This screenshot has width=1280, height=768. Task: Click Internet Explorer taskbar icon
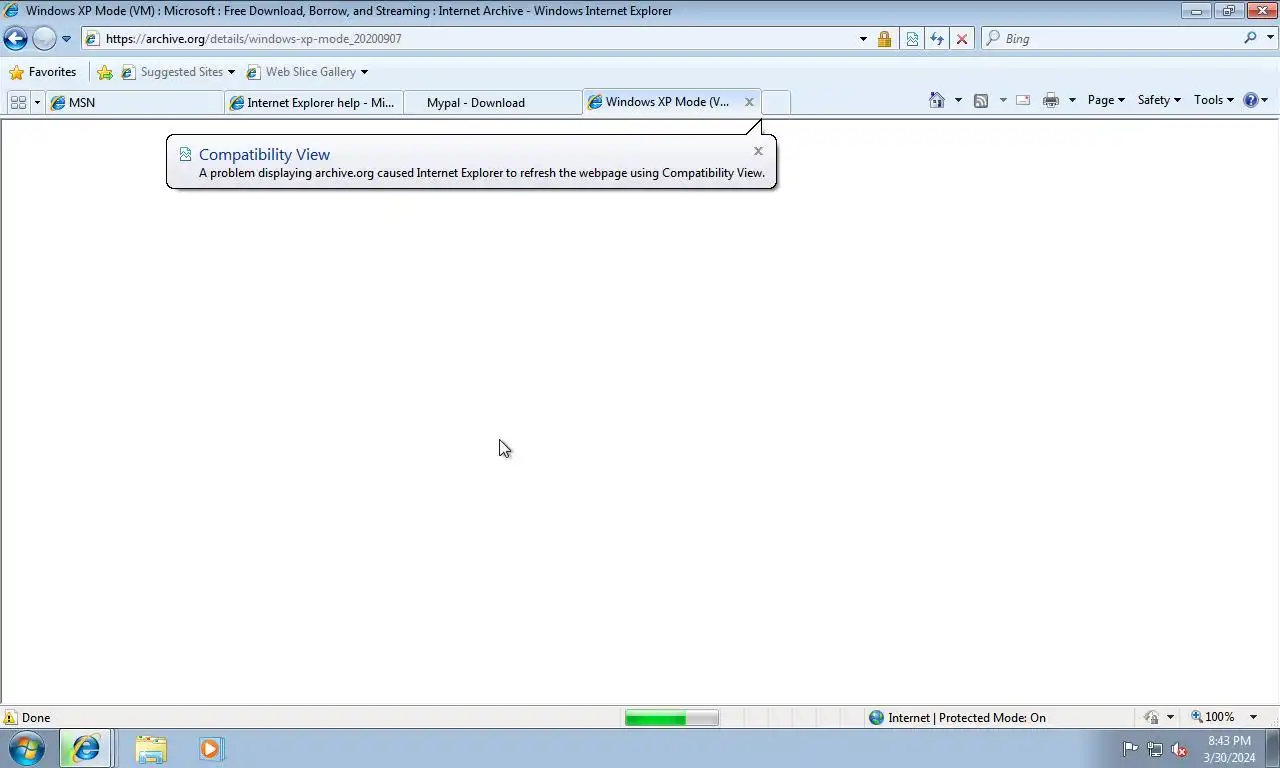[85, 748]
